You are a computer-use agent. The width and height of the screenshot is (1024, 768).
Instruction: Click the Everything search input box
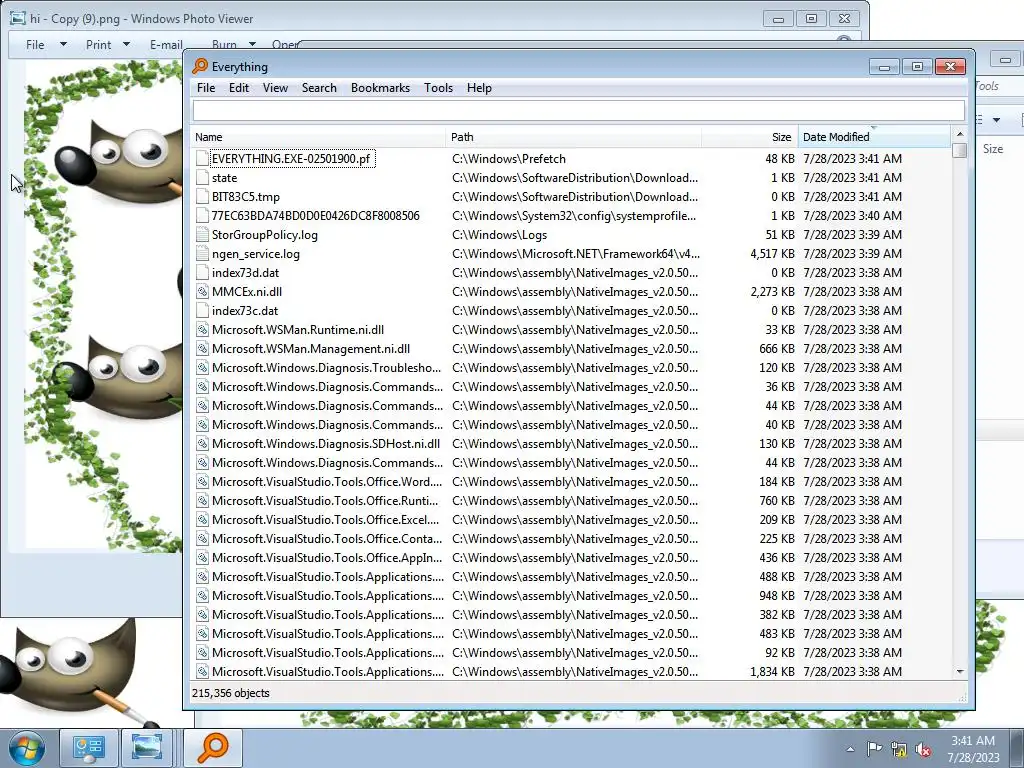[579, 111]
